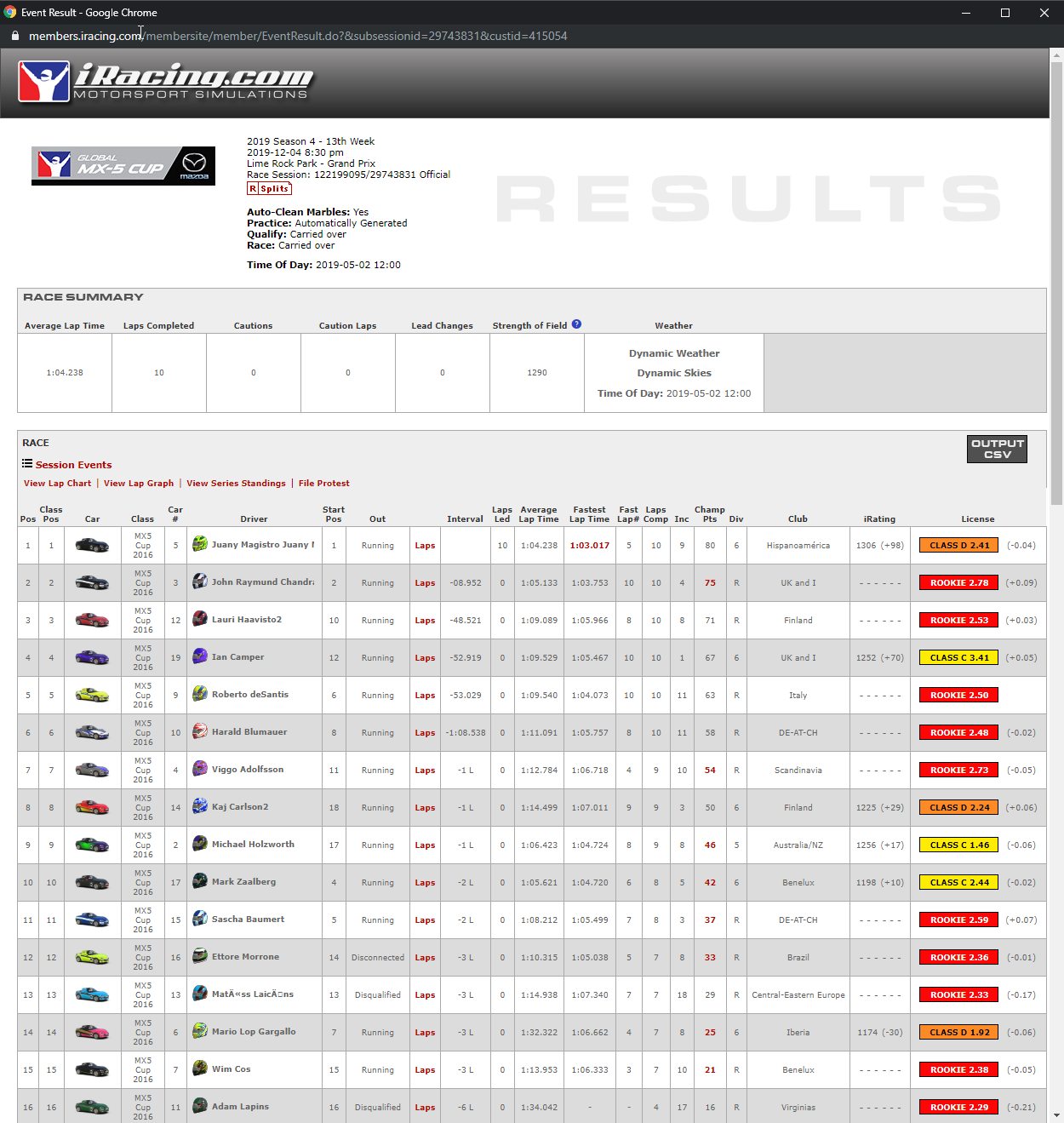Click the Session Events list icon

click(27, 464)
